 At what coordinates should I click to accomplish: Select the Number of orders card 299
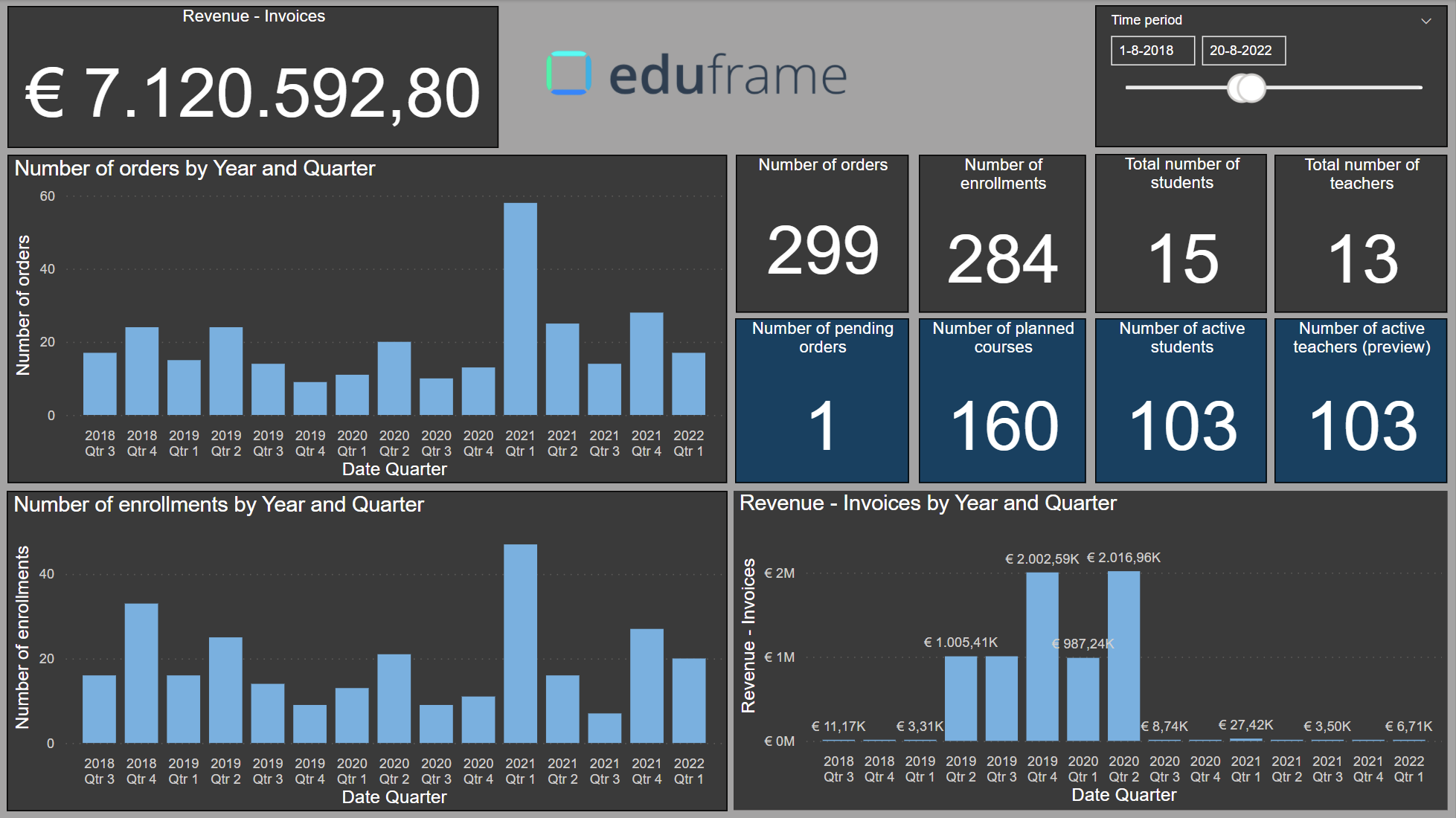click(822, 234)
